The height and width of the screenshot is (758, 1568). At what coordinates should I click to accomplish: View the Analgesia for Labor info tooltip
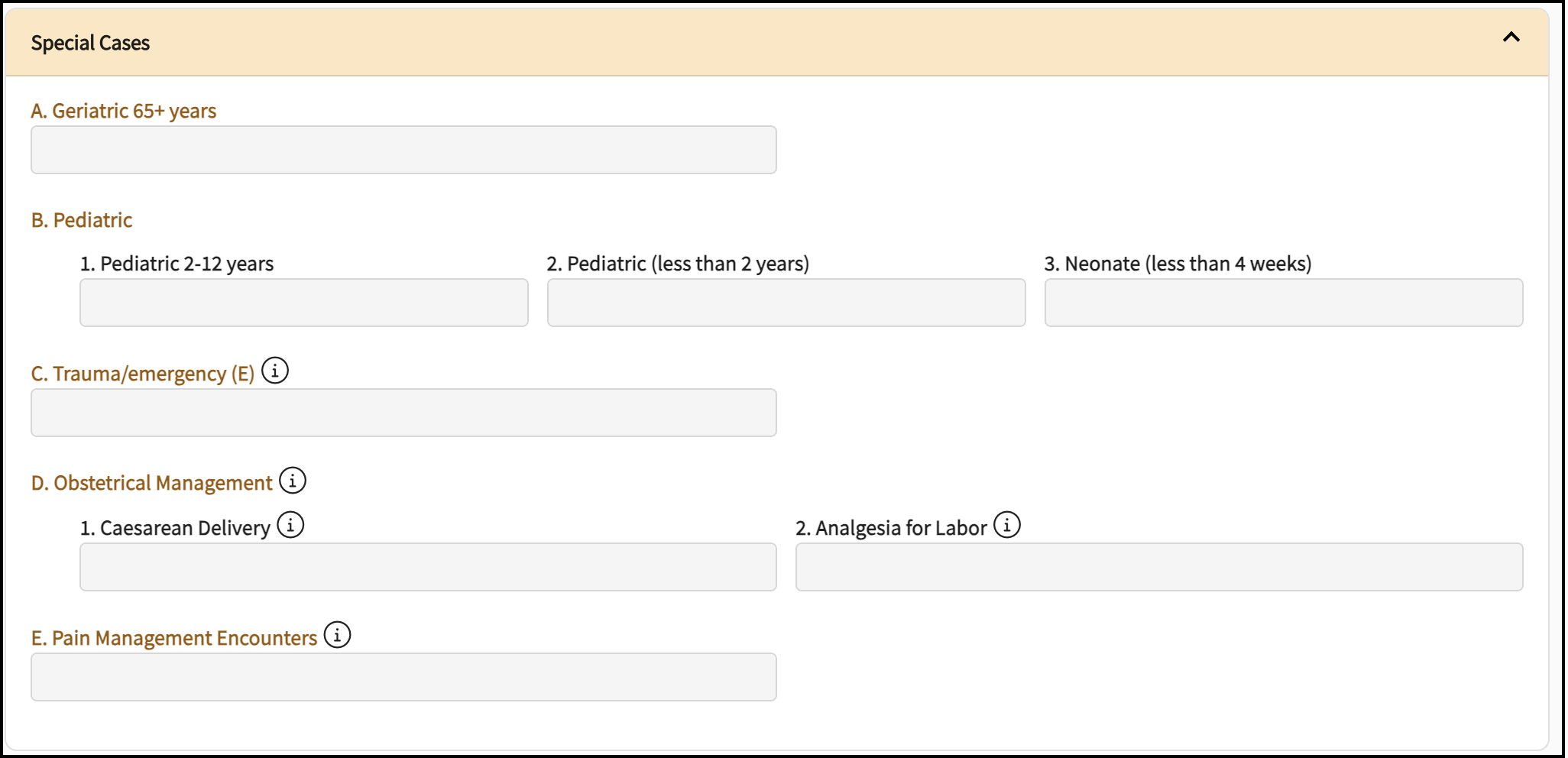(1007, 526)
